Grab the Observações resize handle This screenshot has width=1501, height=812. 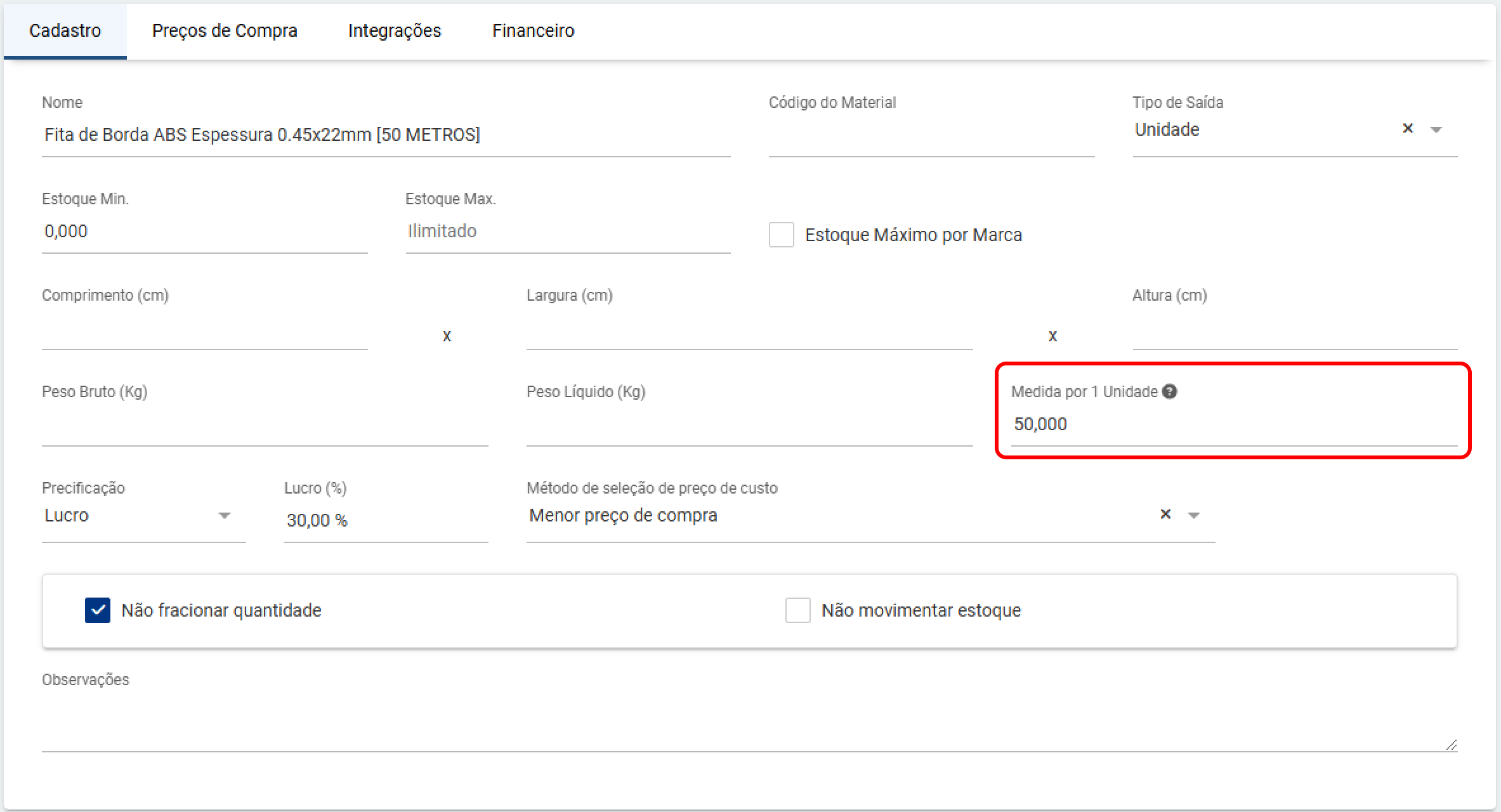tap(1451, 745)
